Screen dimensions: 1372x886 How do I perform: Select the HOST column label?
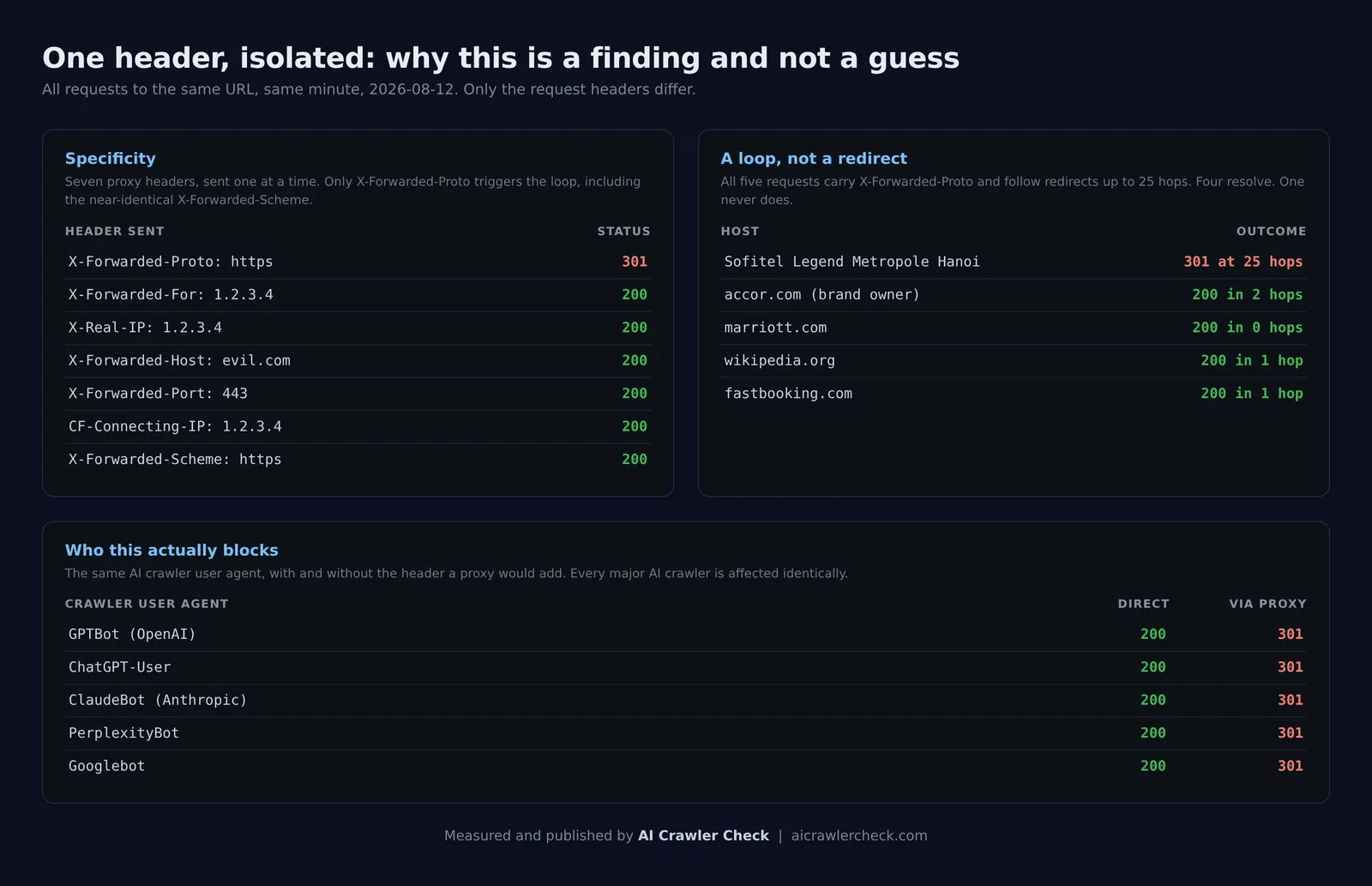click(x=740, y=232)
